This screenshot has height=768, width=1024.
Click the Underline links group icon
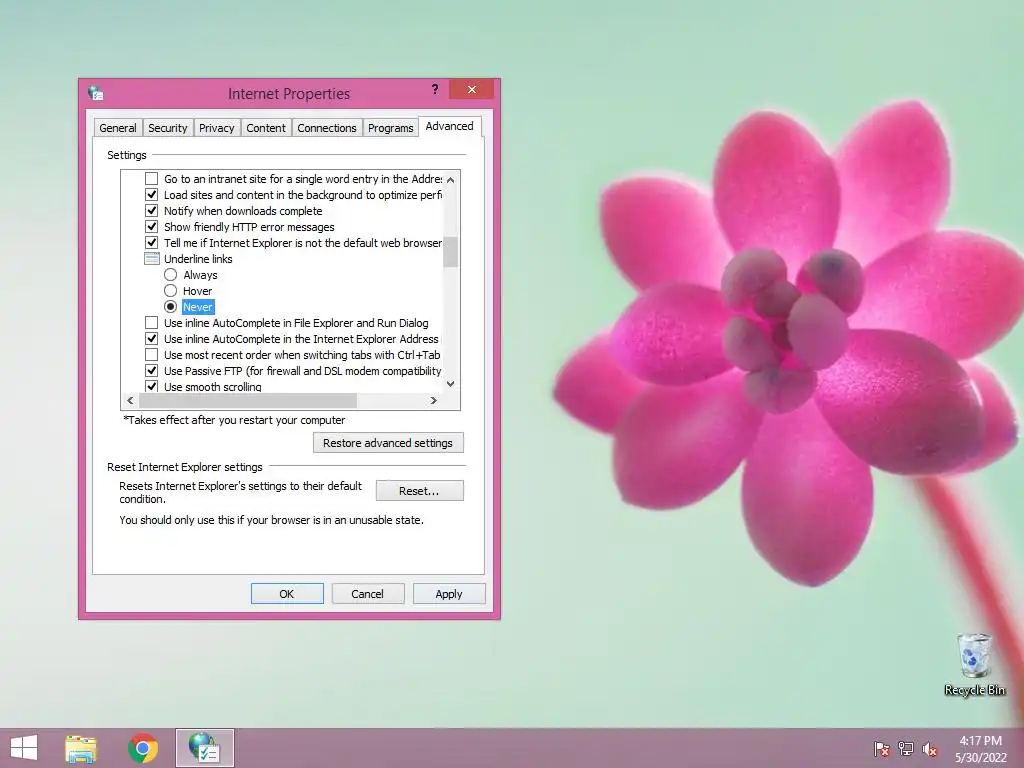point(152,259)
